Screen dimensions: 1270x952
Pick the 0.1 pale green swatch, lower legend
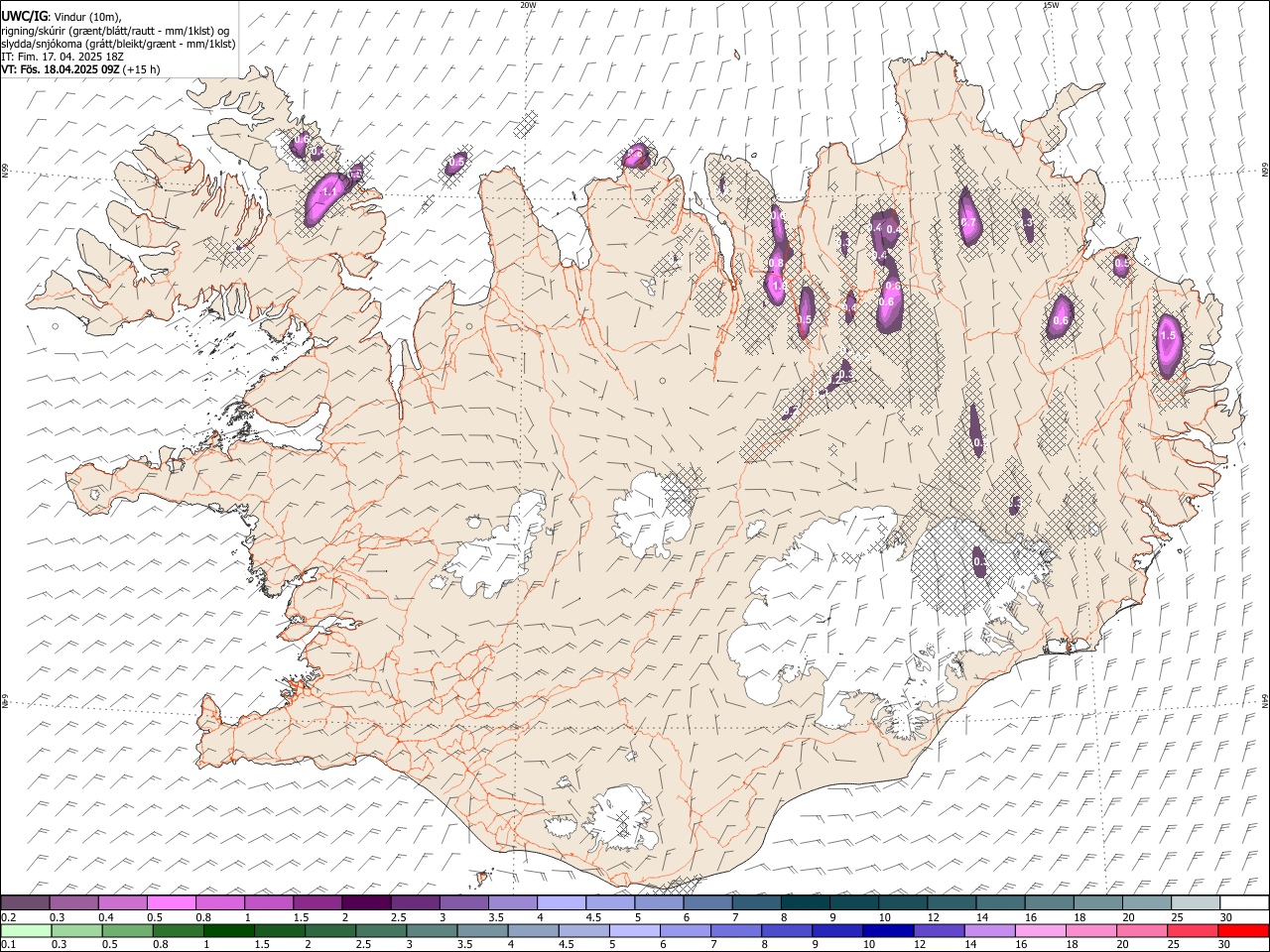[x=25, y=930]
